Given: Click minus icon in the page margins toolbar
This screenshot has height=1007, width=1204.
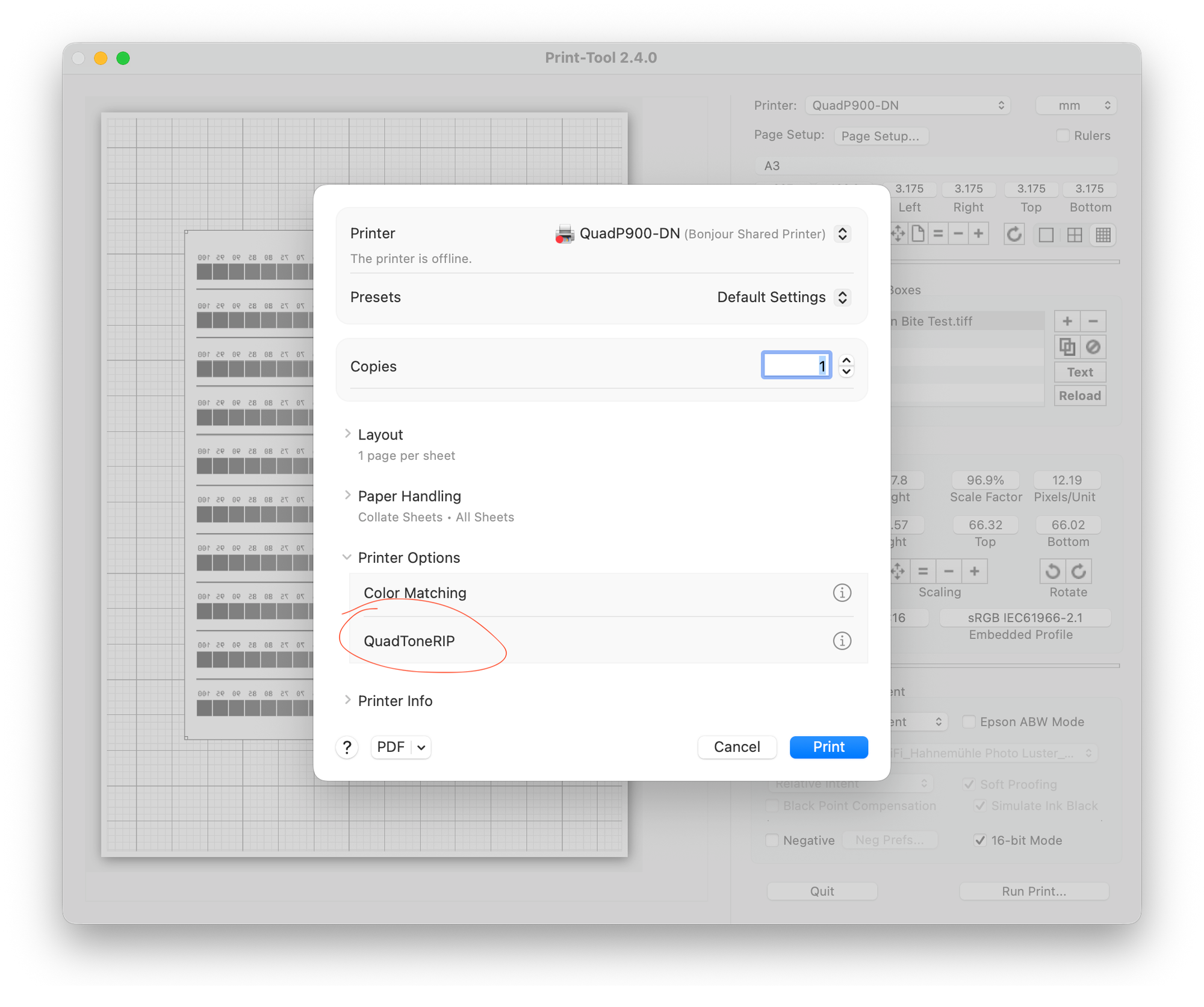Looking at the screenshot, I should point(958,234).
